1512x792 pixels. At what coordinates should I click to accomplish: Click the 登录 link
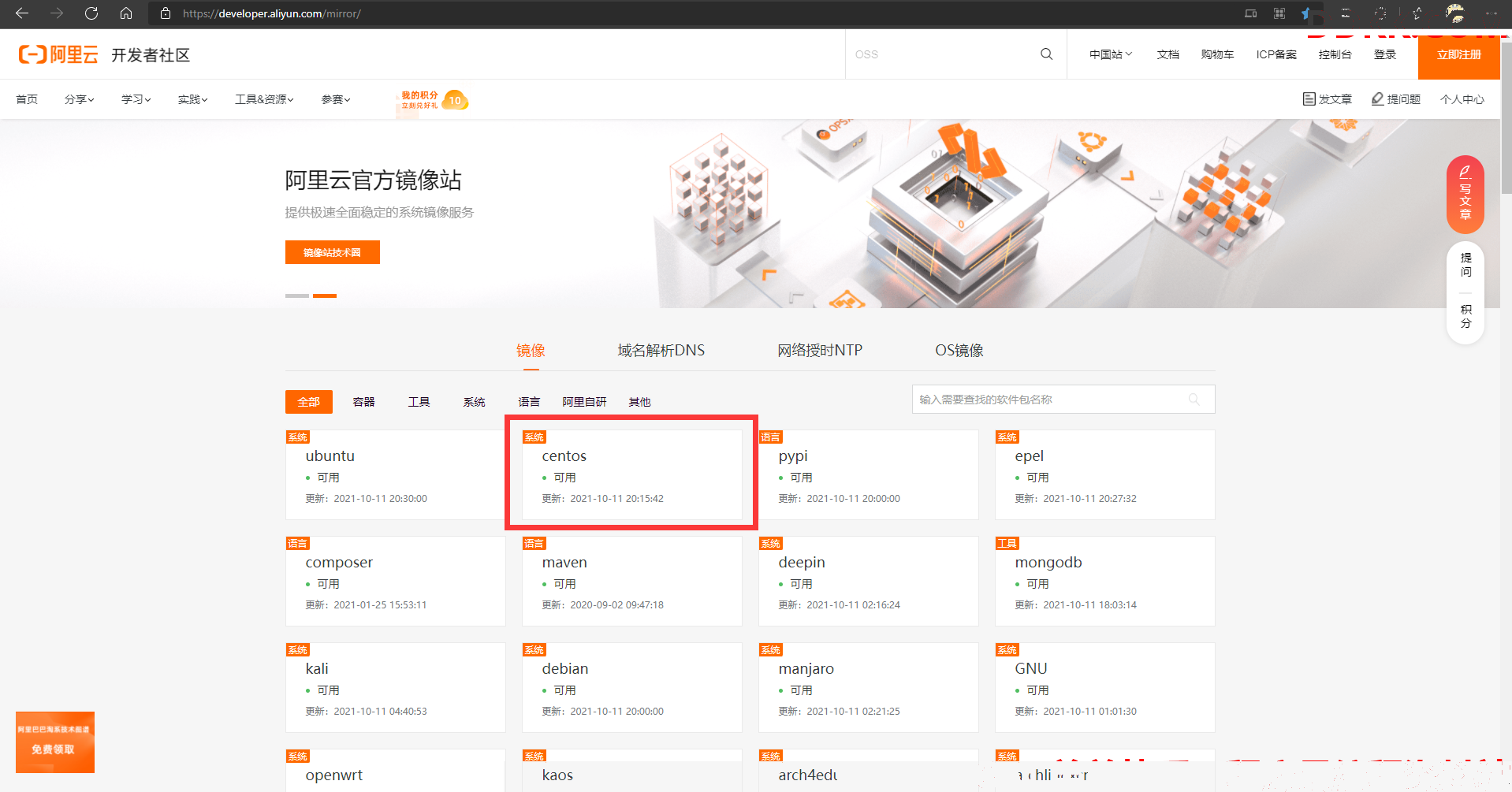pyautogui.click(x=1385, y=54)
